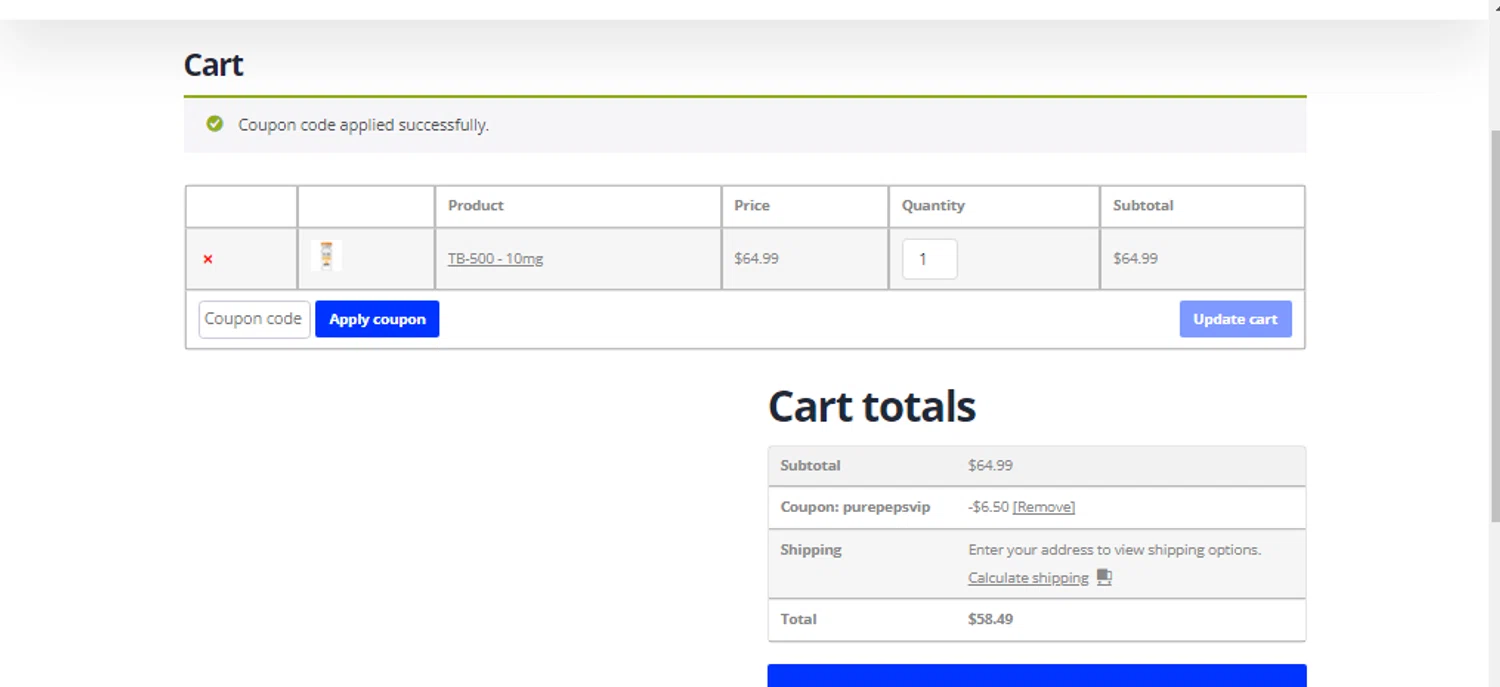The width and height of the screenshot is (1500, 687).
Task: Click the Cart totals heading
Action: tap(872, 406)
